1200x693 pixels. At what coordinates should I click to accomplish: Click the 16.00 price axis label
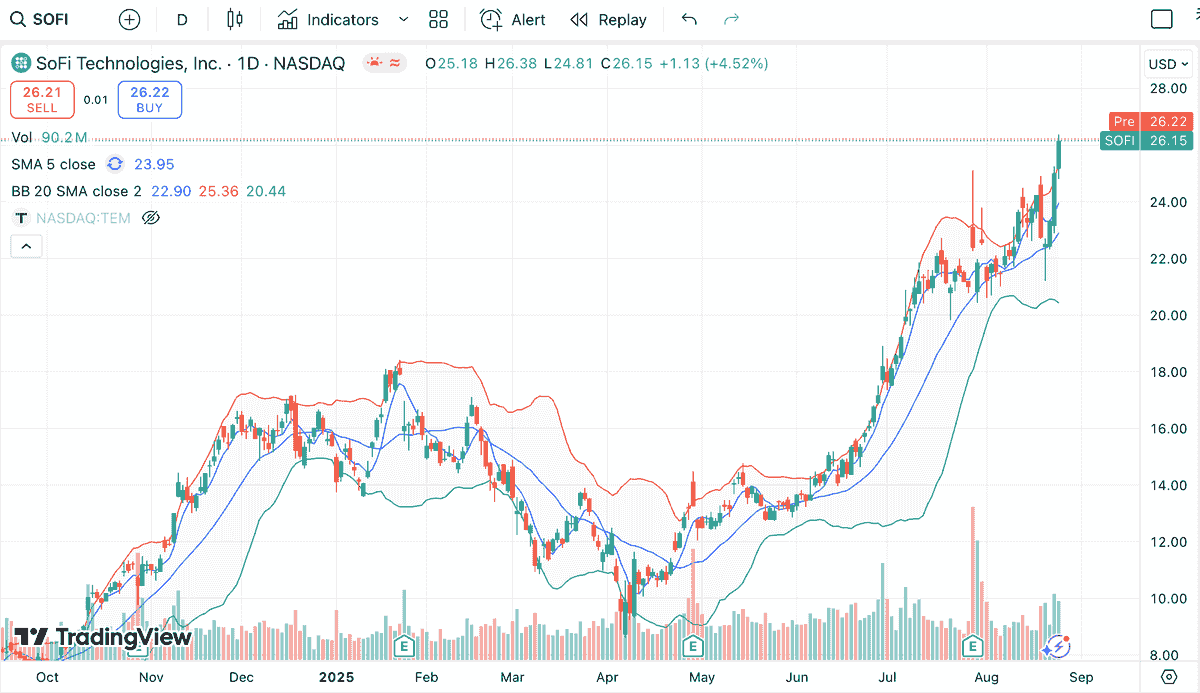coord(1168,429)
